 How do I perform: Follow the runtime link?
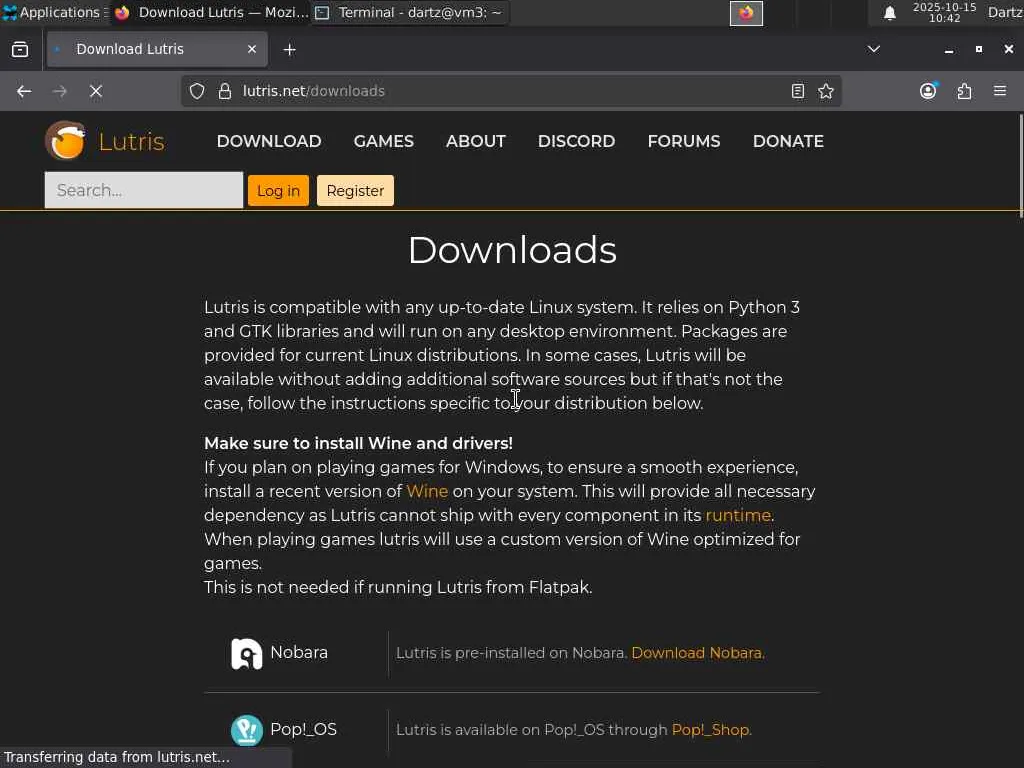point(738,515)
